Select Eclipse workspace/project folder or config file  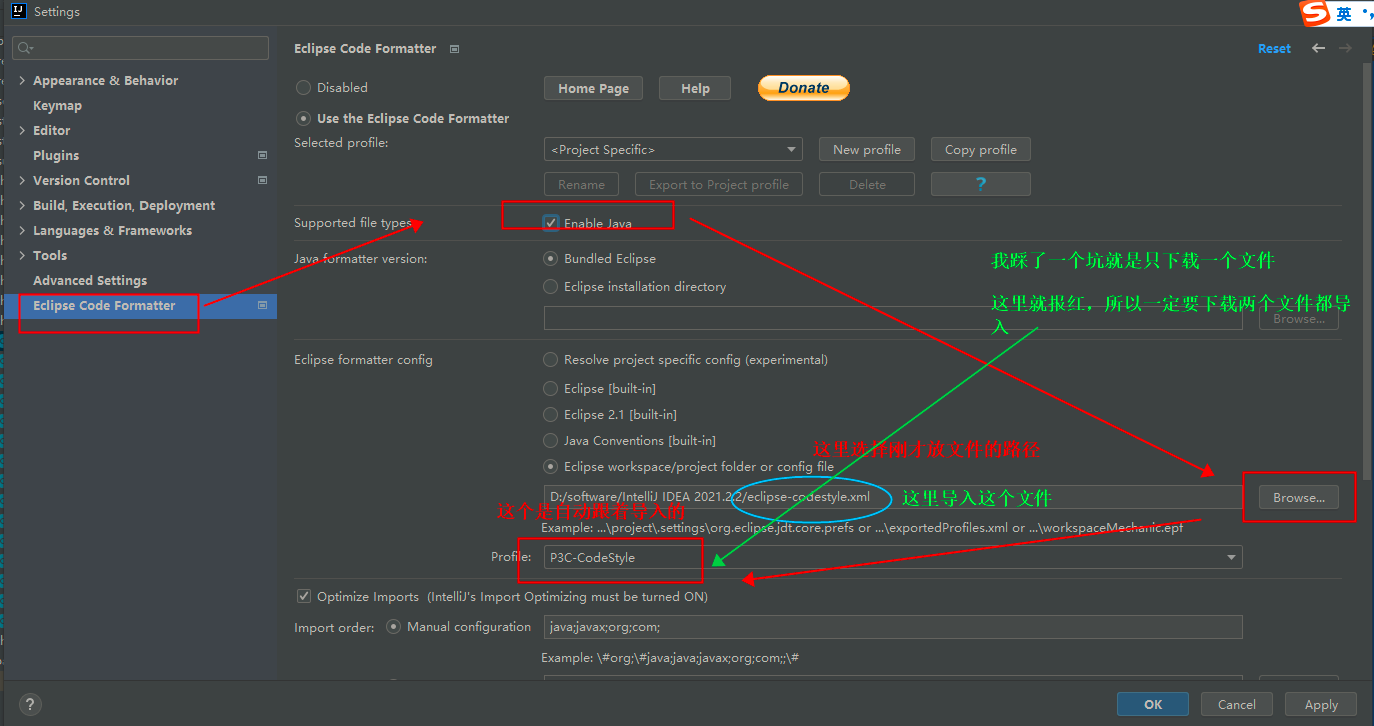[x=550, y=466]
